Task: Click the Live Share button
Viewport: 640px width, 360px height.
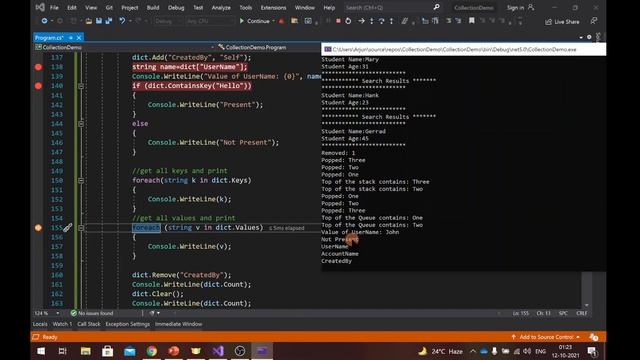Action: pyautogui.click(x=562, y=22)
